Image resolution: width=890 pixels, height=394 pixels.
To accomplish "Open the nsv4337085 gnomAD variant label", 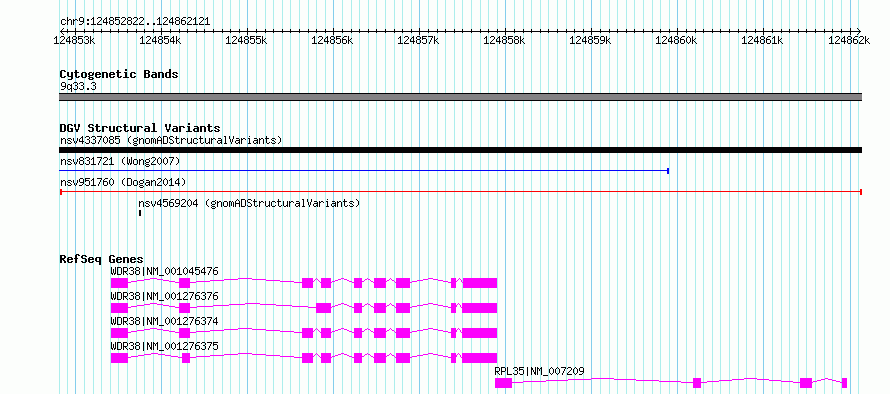I will click(x=171, y=140).
